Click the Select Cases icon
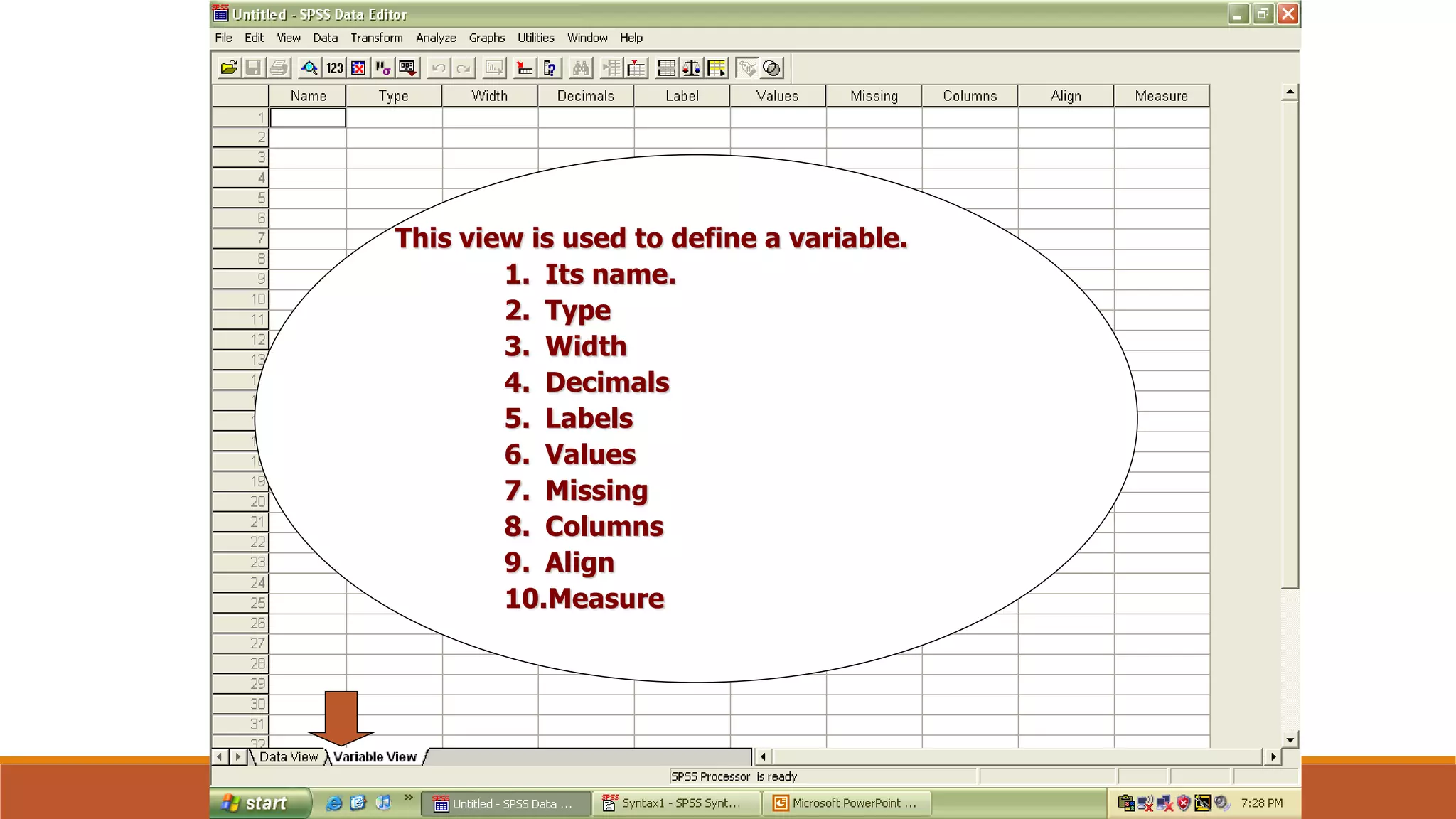Image resolution: width=1456 pixels, height=819 pixels. pos(717,68)
